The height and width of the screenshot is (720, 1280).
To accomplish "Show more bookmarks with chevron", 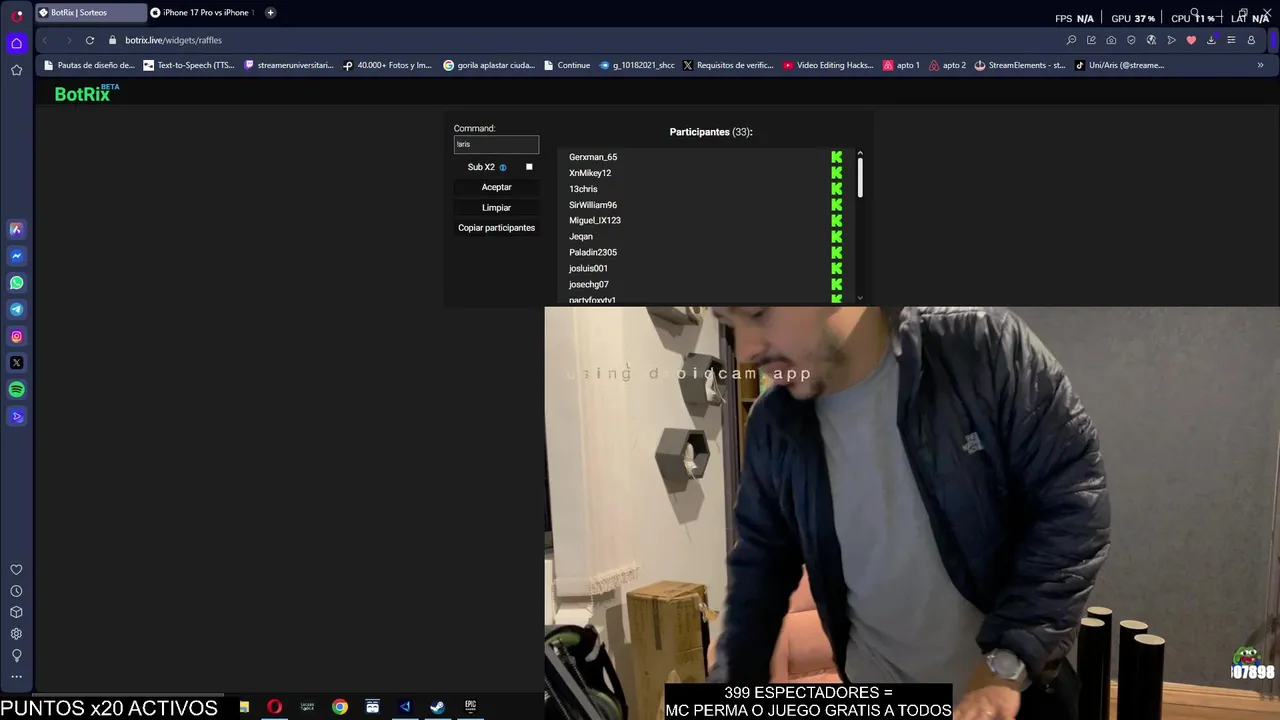I will [1260, 65].
